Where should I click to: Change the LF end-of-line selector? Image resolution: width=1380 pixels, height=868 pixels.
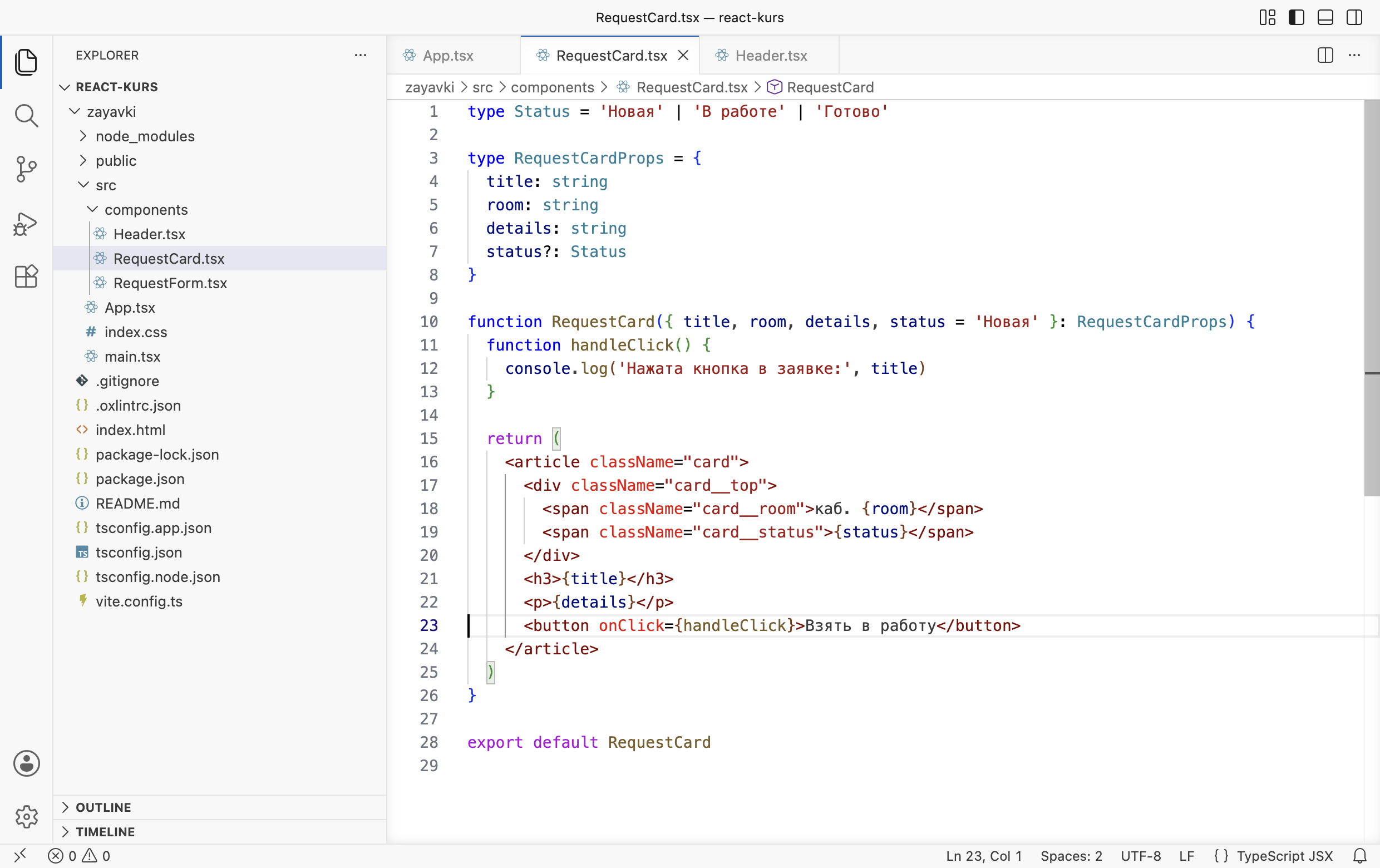tap(1186, 856)
